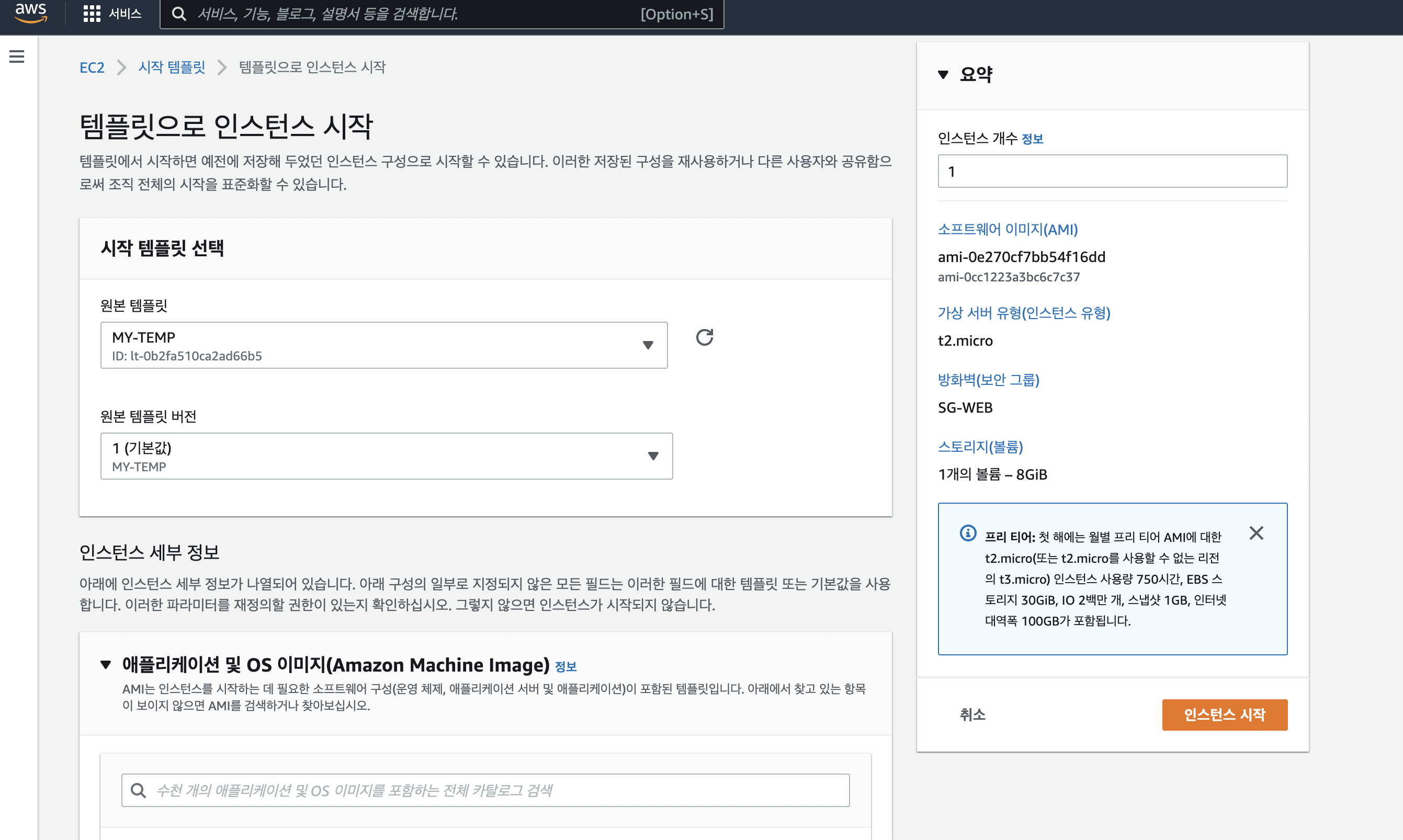Focus the top AWS service search box

[442, 14]
